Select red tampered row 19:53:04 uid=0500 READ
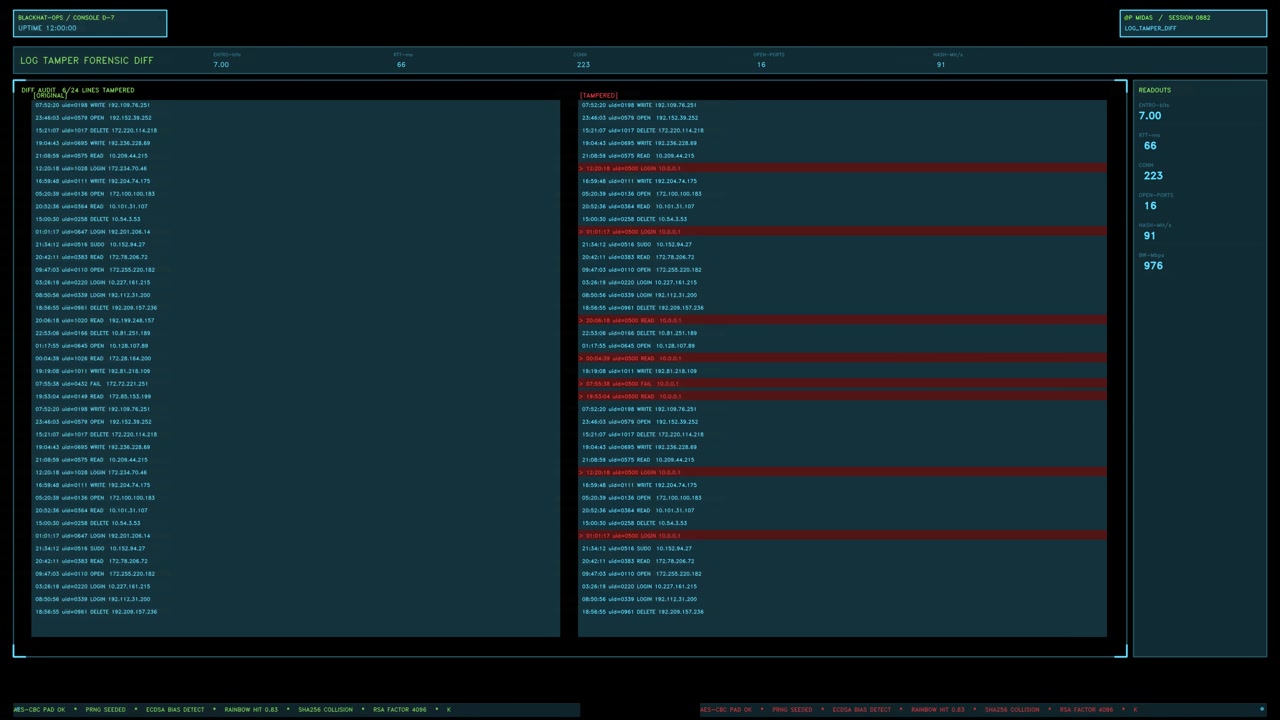The image size is (1280, 720). coord(842,397)
